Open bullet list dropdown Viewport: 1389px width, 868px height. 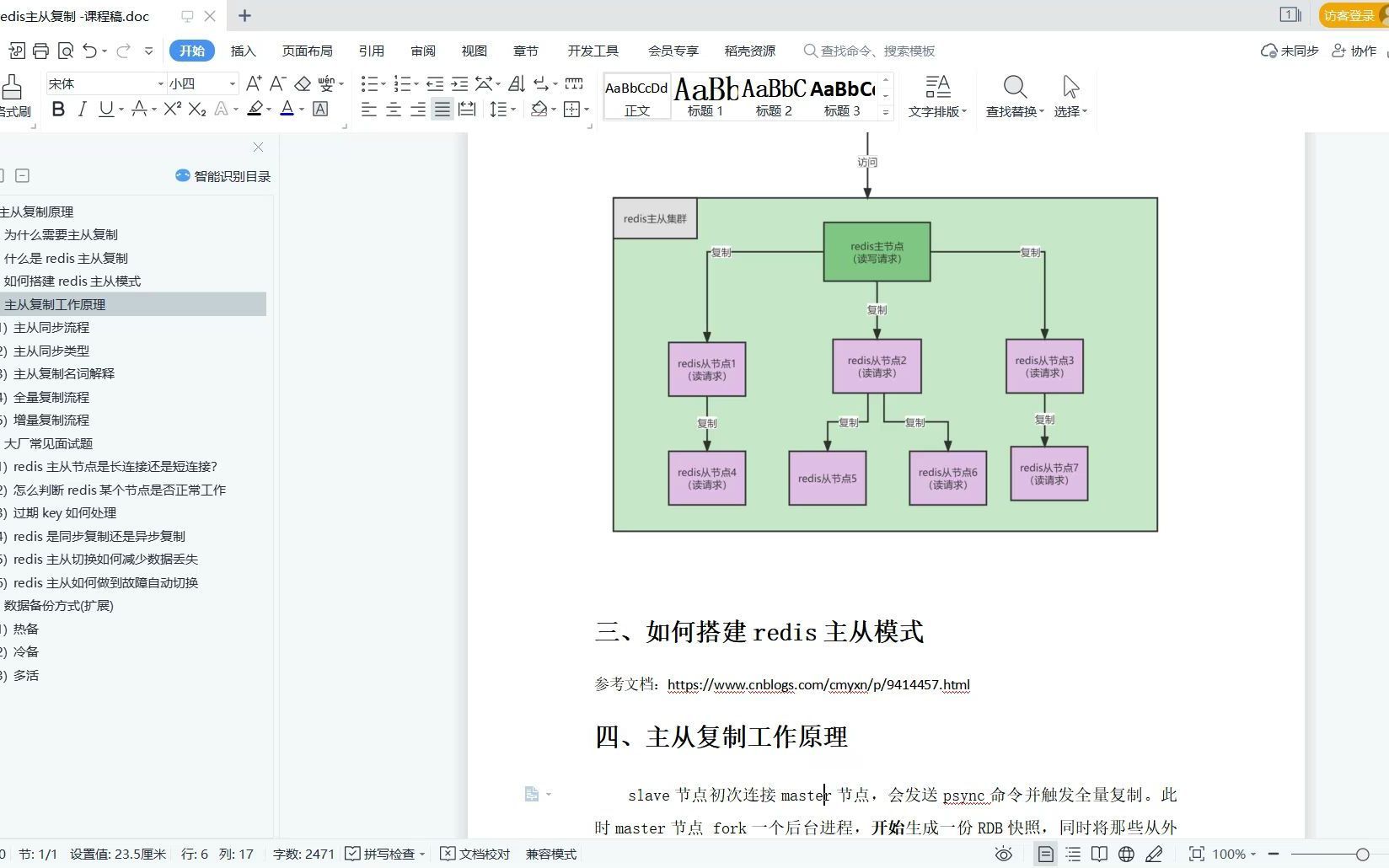(x=383, y=84)
